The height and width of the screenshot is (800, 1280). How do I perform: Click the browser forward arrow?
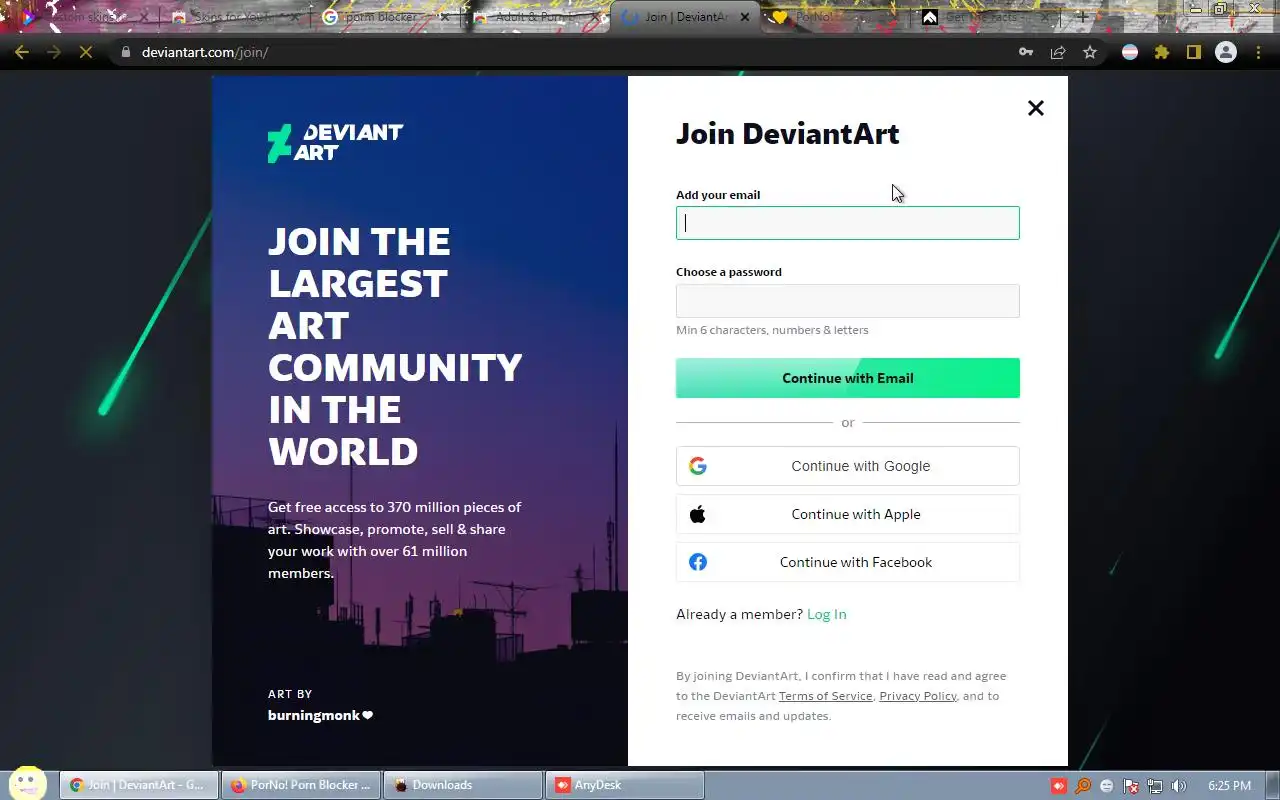(54, 52)
